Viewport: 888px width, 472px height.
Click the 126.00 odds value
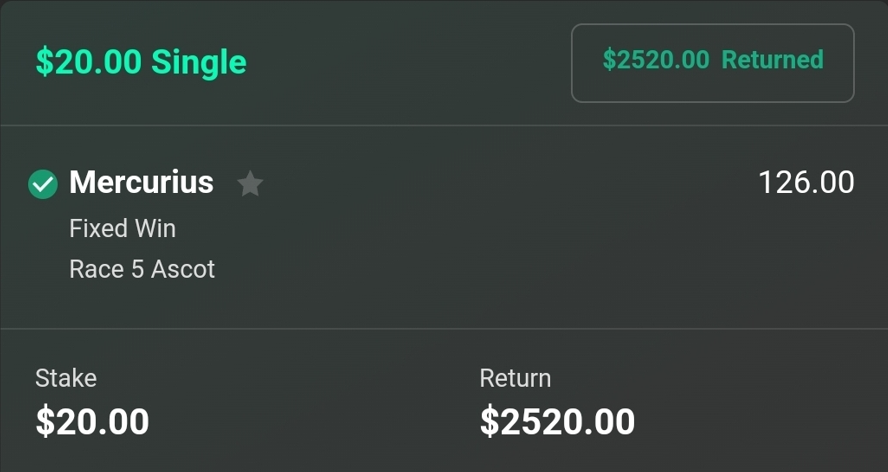coord(806,183)
